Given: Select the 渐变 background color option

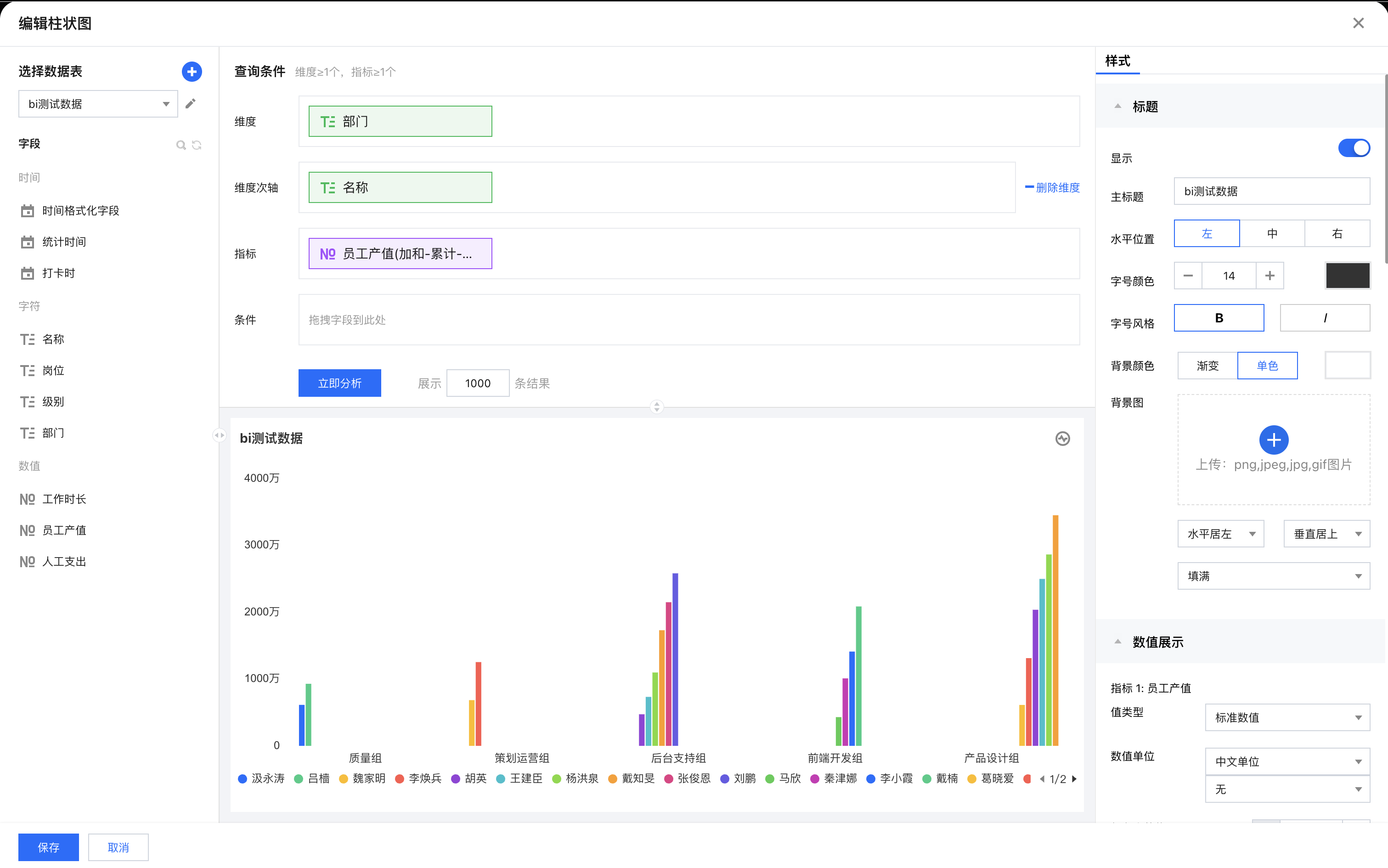Looking at the screenshot, I should click(x=1207, y=366).
